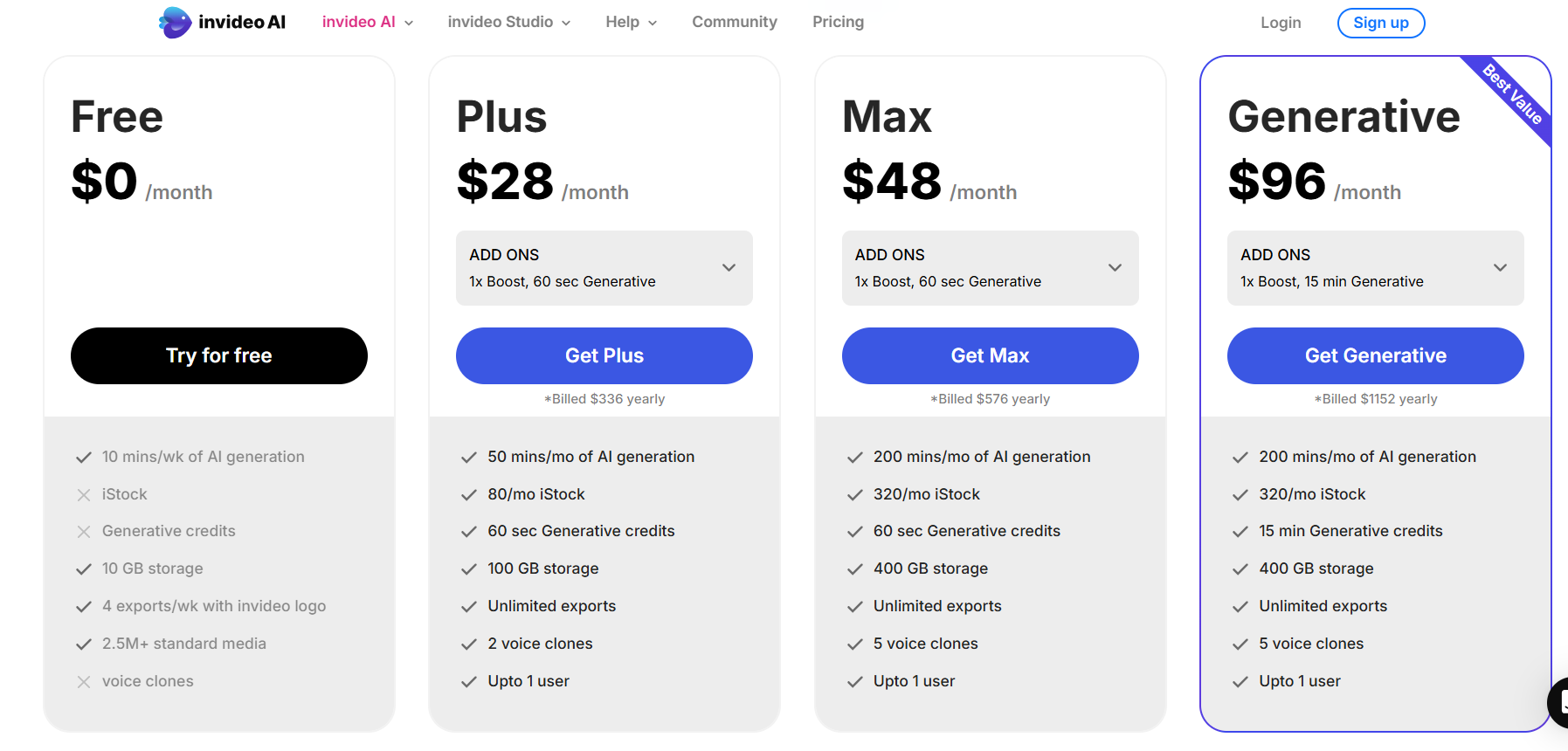Image resolution: width=1568 pixels, height=751 pixels.
Task: Click the Login link
Action: (1281, 23)
